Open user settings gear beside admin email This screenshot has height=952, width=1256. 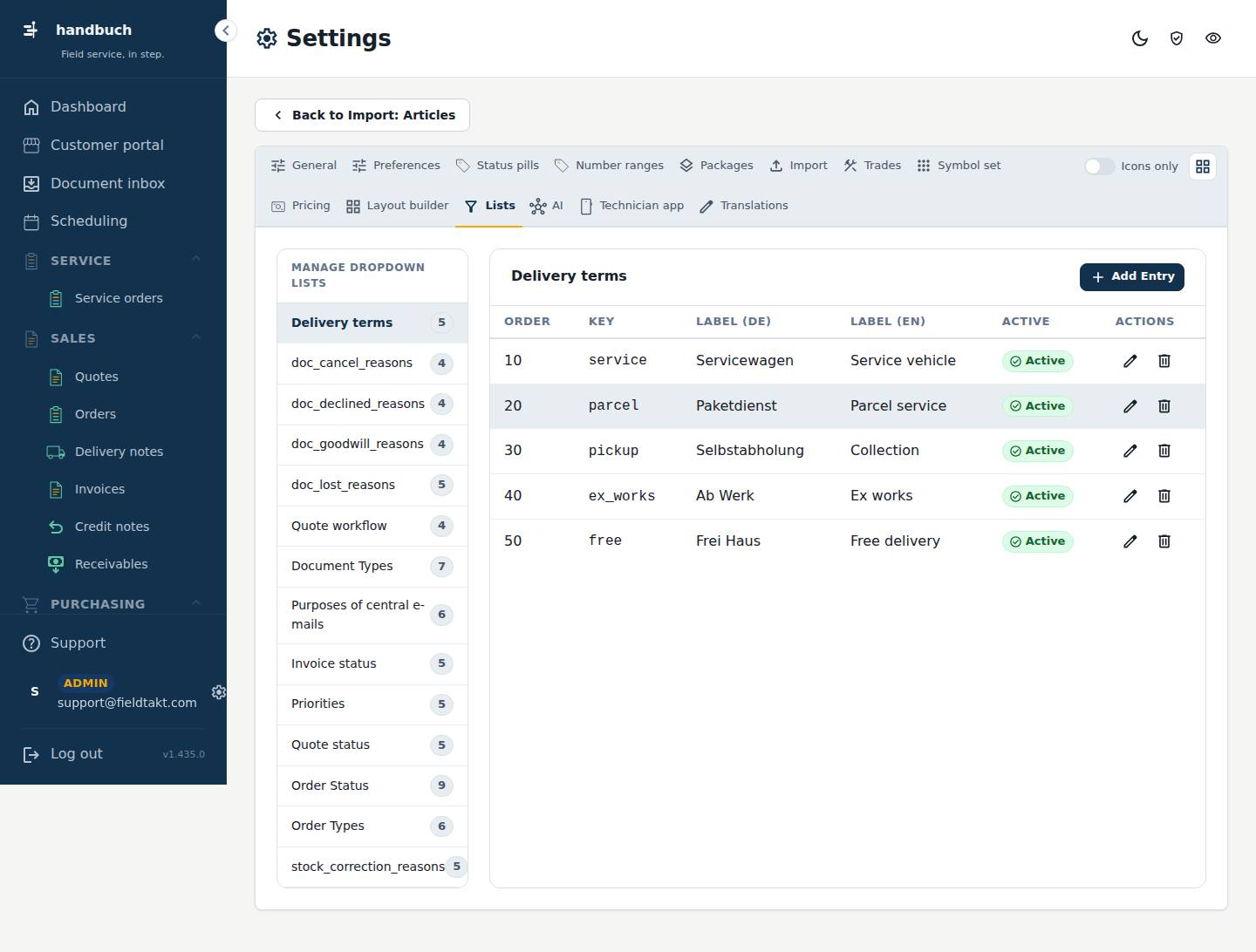tap(219, 691)
